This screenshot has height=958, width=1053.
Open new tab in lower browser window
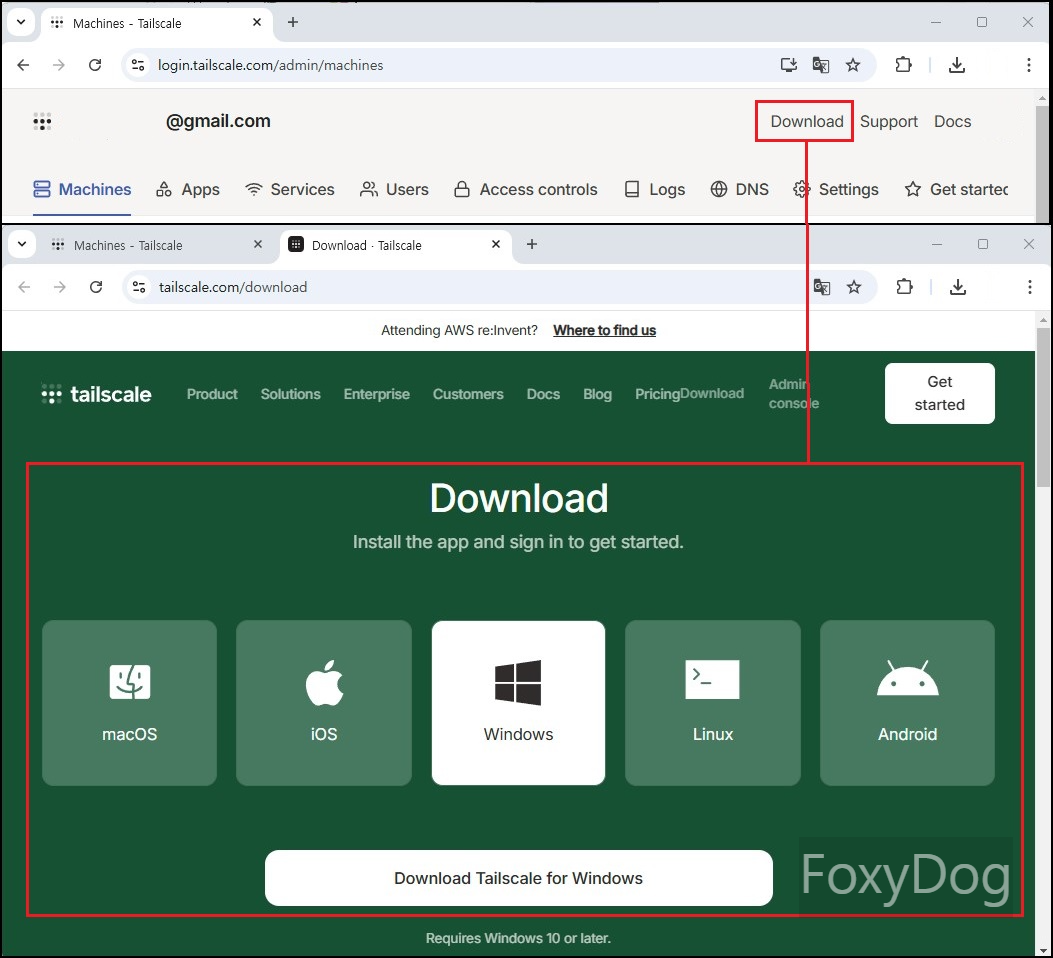pyautogui.click(x=532, y=244)
